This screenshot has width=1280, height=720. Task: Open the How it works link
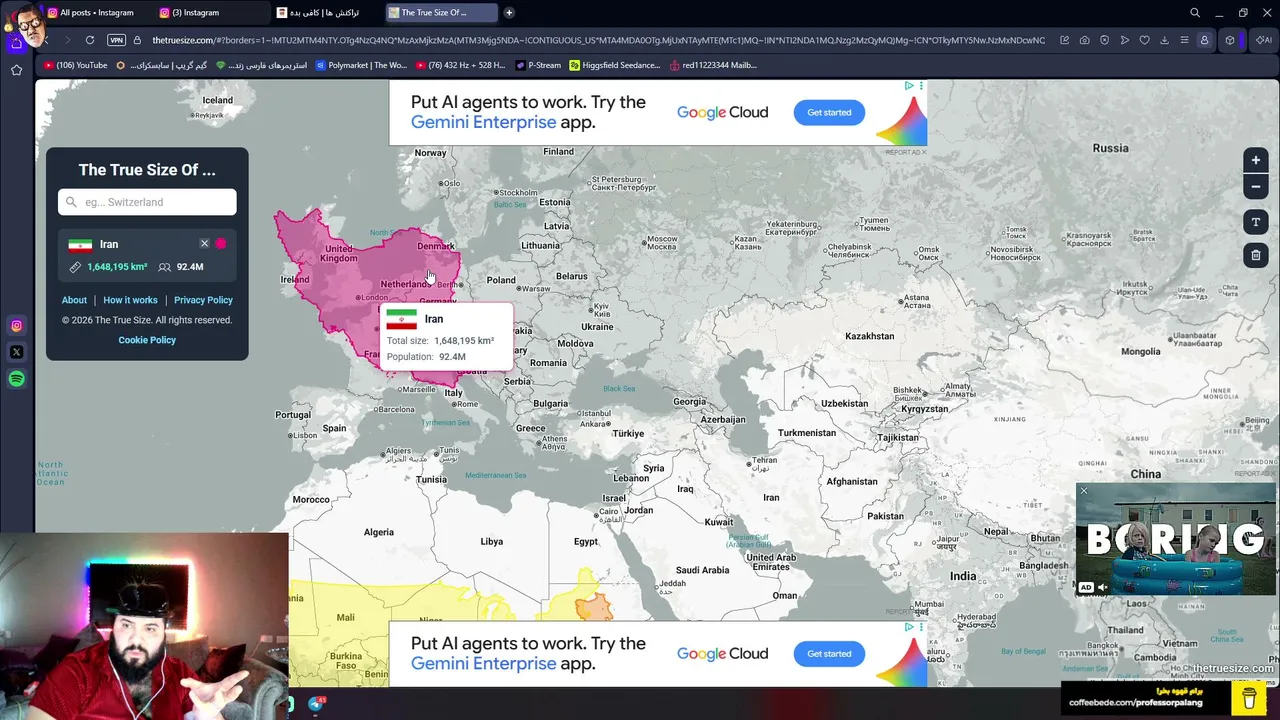point(130,300)
